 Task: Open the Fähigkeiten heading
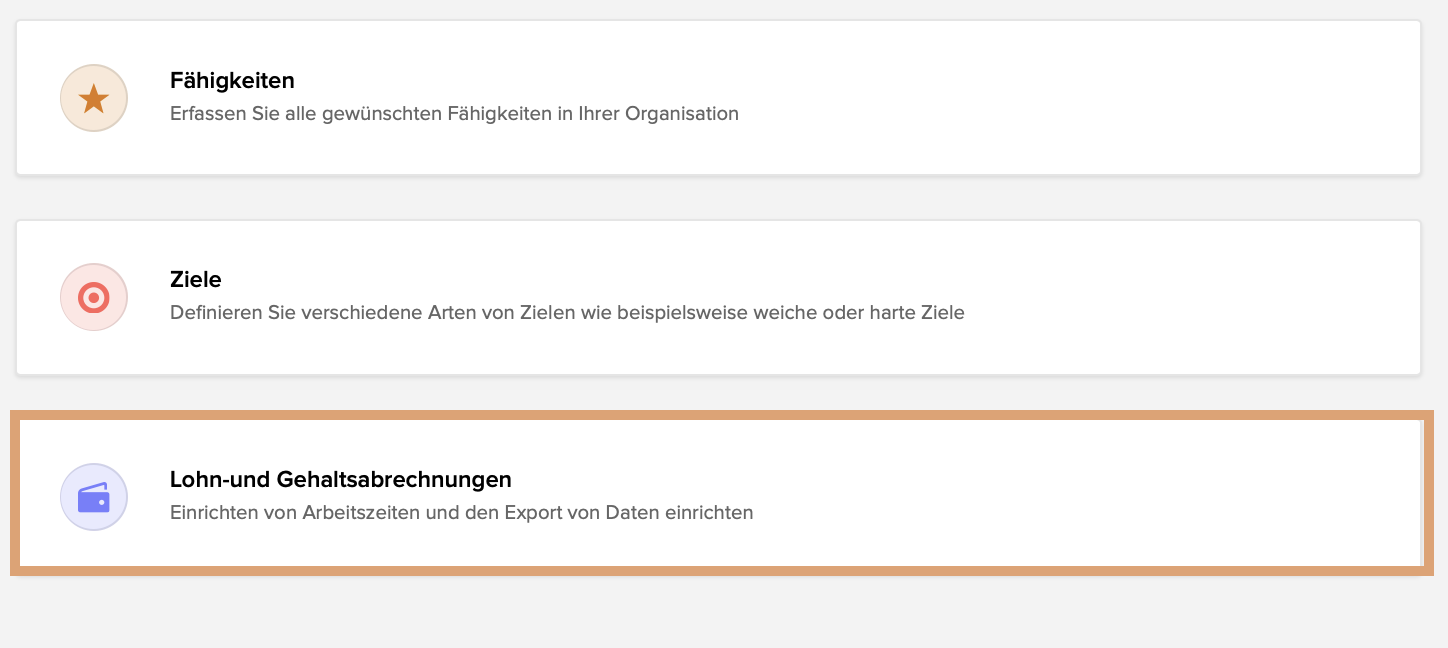tap(232, 80)
